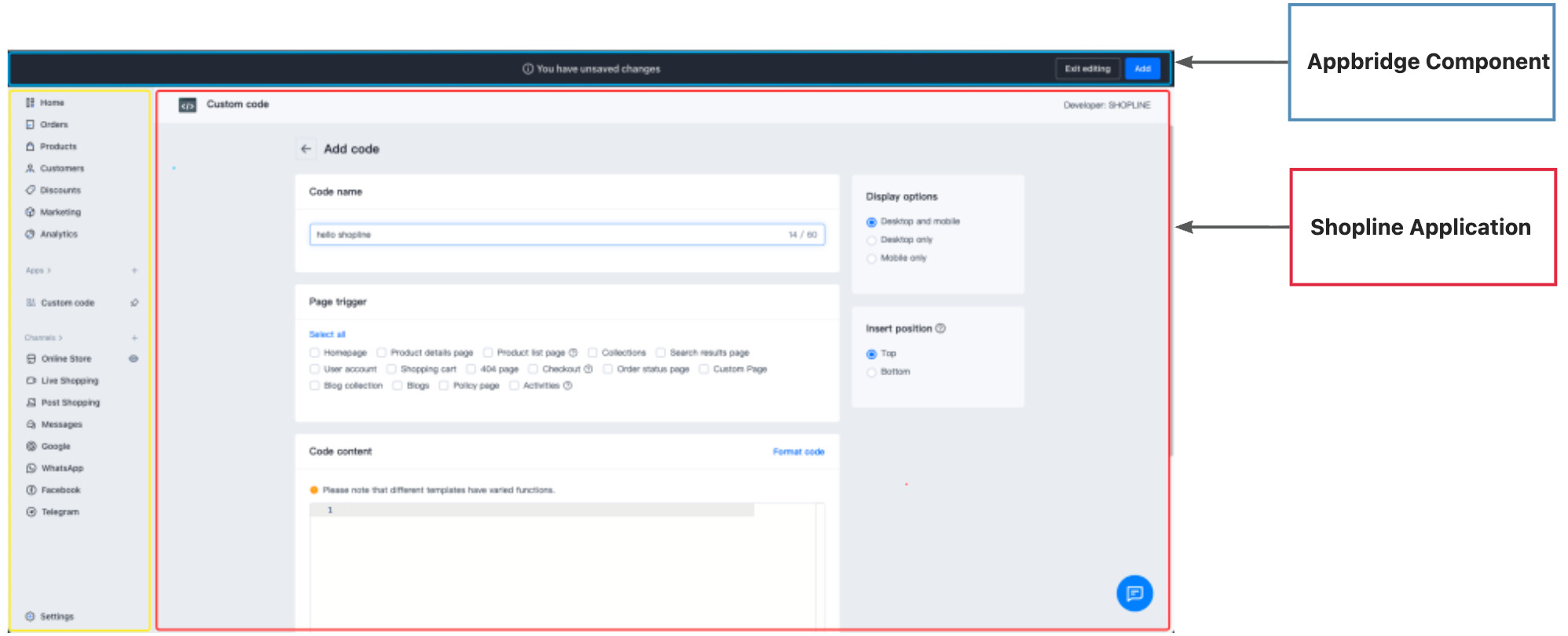Viewport: 1568px width, 636px height.
Task: Click the blue Add button
Action: tap(1142, 69)
